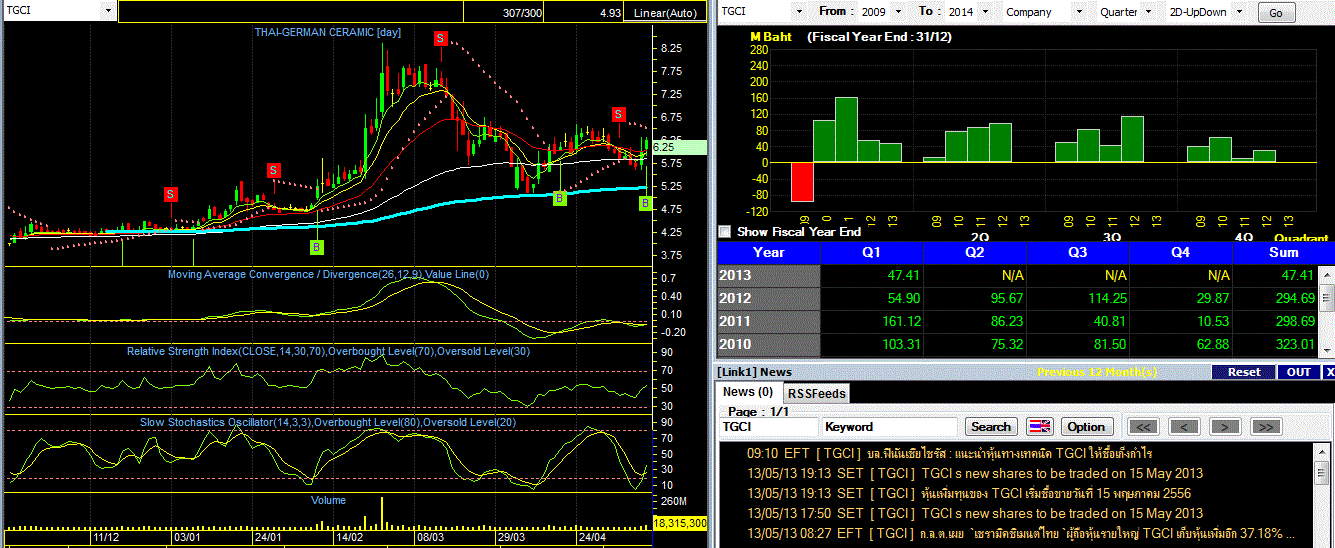Viewport: 1335px width, 548px height.
Task: Click the red 2009 Q1 loss bar
Action: tap(802, 182)
